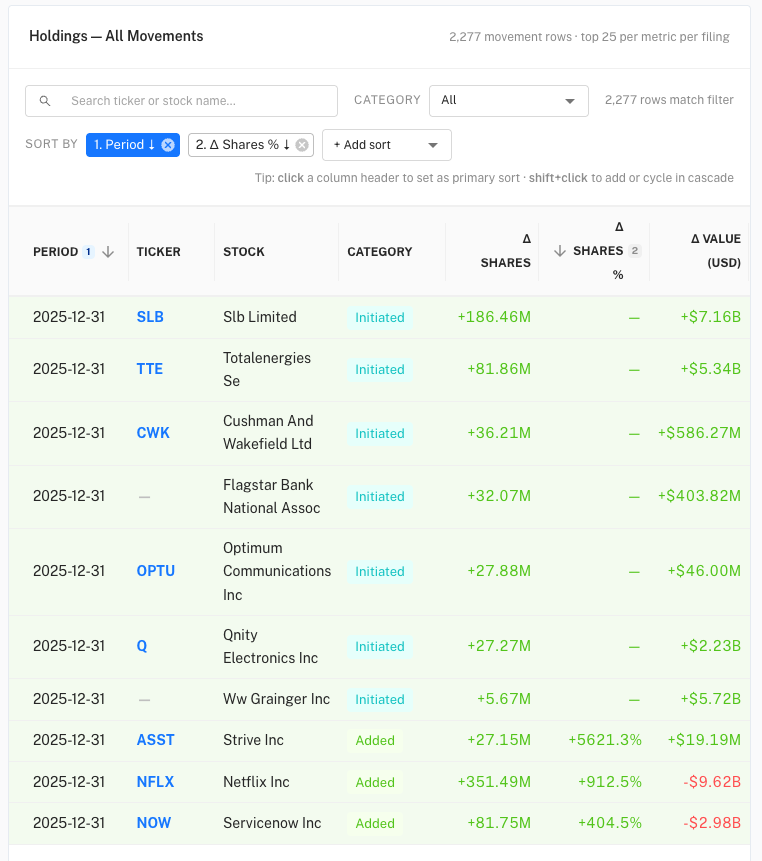Select the +5621.3% shares percent cell
Image resolution: width=762 pixels, height=861 pixels.
click(x=605, y=740)
